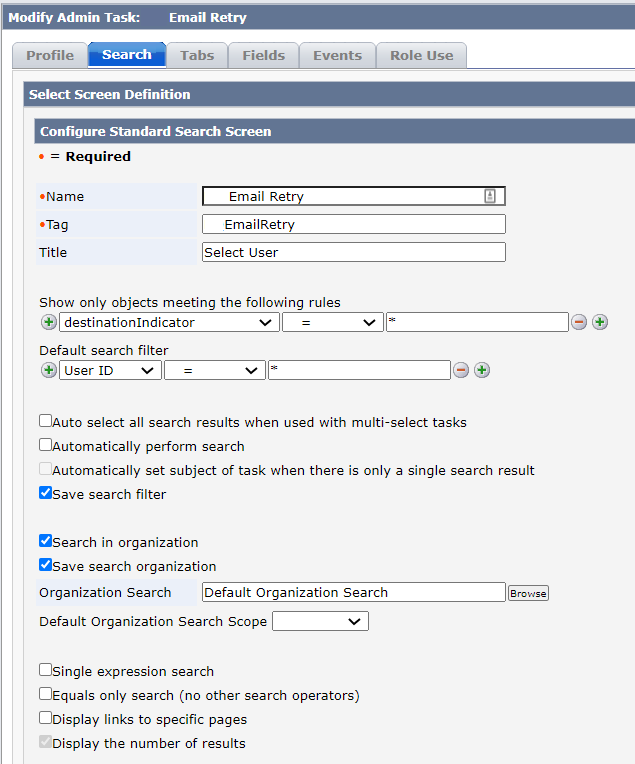
Task: Click the Browse button for Organization Search
Action: [x=528, y=593]
